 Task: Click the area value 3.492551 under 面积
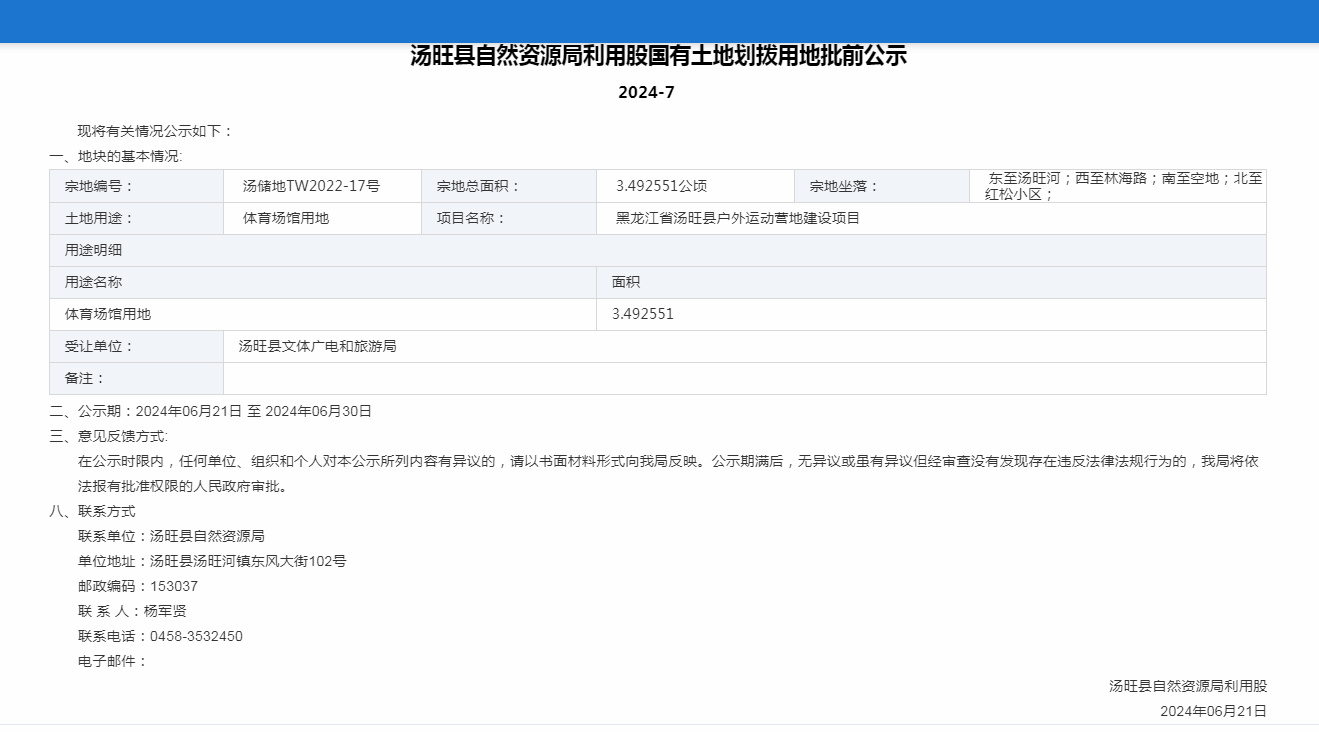tap(643, 315)
